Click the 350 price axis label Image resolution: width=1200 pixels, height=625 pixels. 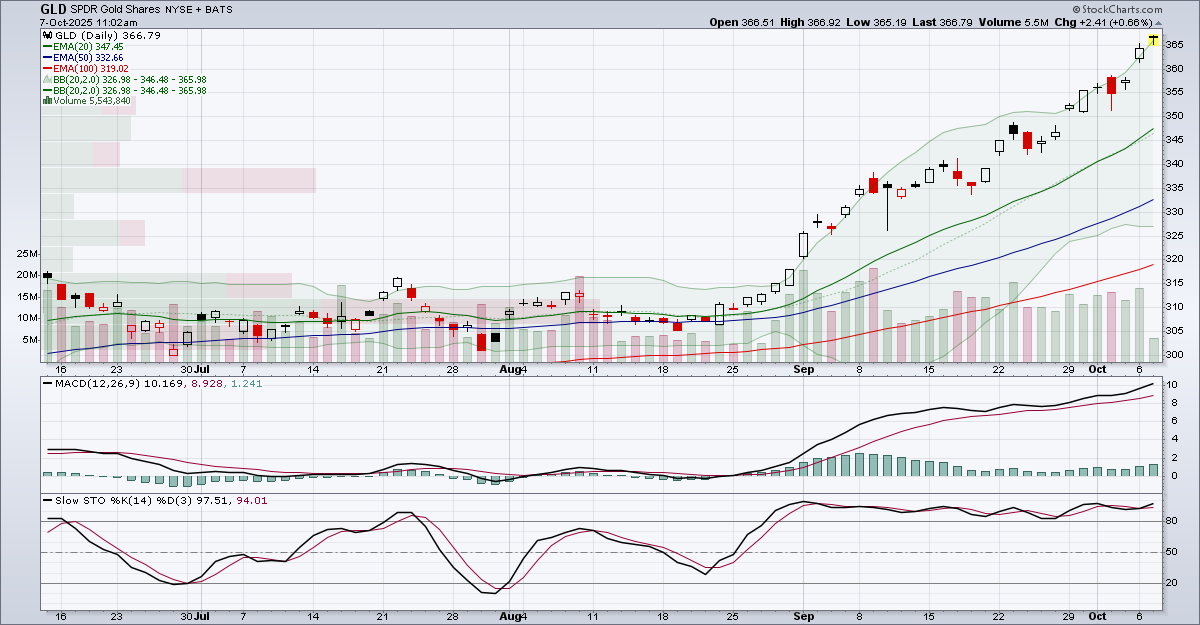1174,116
